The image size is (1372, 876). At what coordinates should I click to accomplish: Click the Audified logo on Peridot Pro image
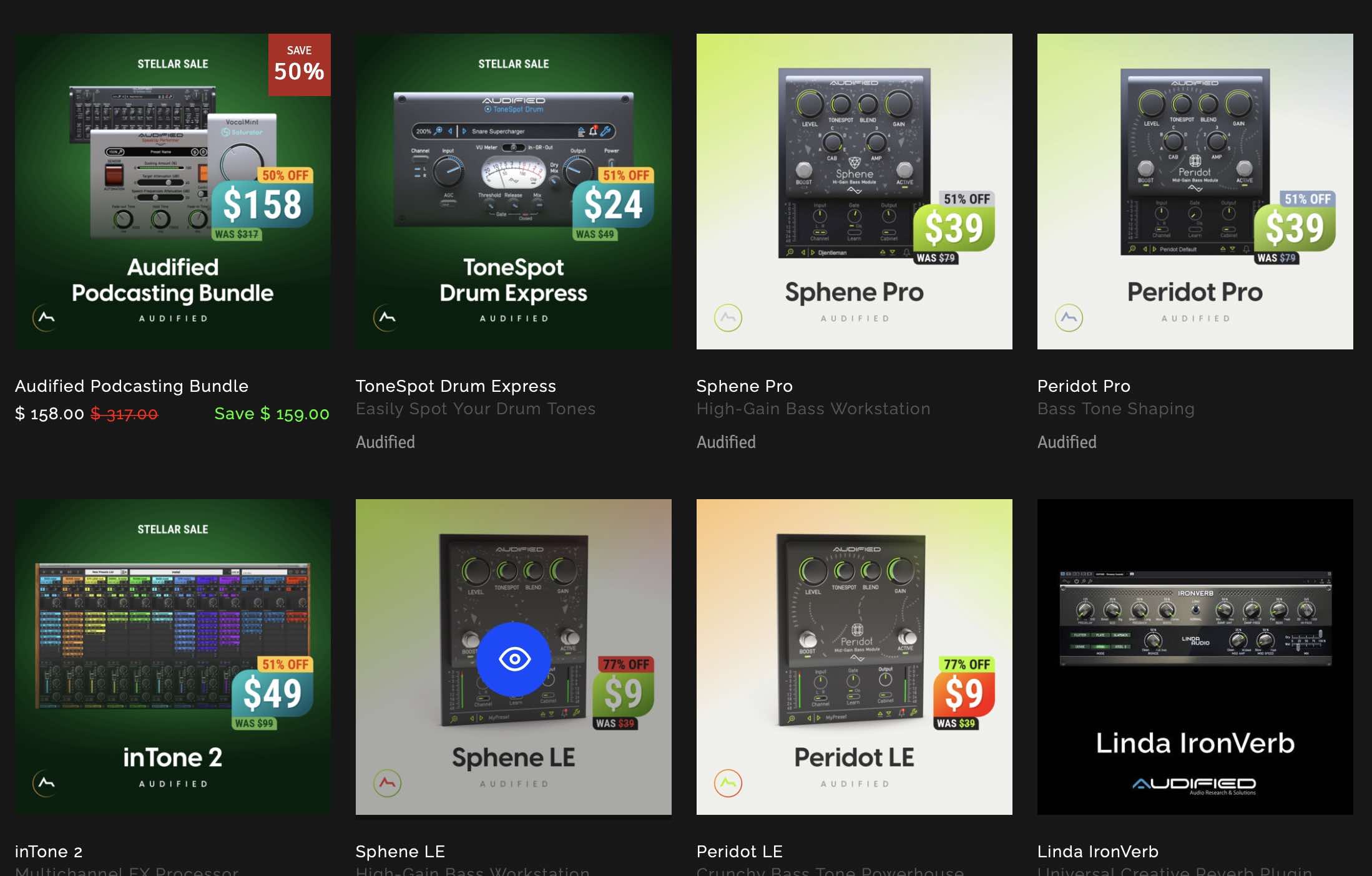point(1069,318)
